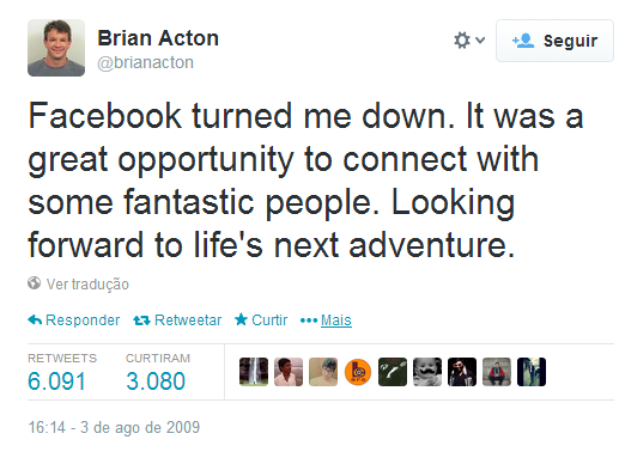Click the dark green avatar thumbnail

click(x=392, y=372)
